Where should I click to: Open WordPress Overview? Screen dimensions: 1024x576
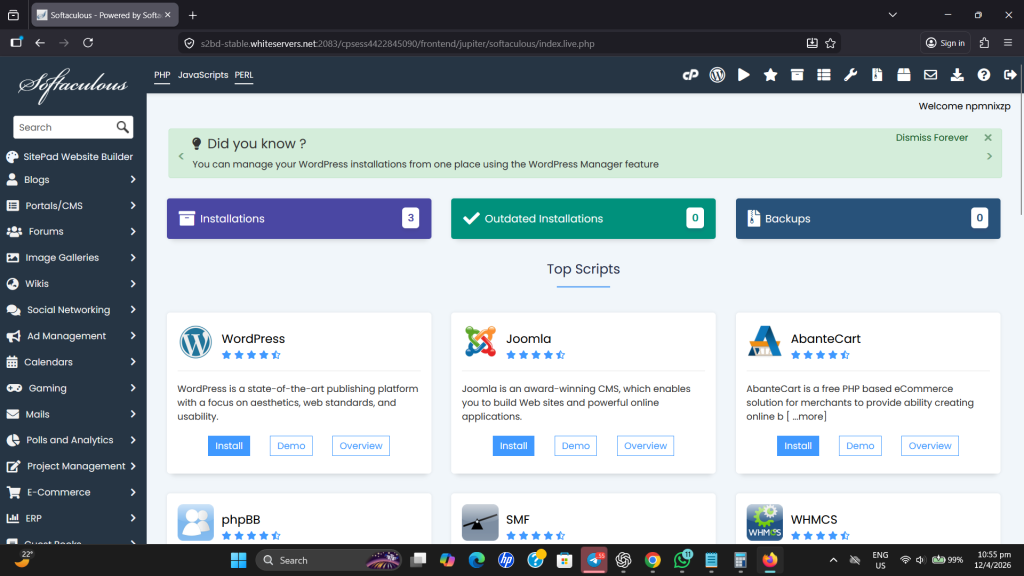pyautogui.click(x=360, y=446)
